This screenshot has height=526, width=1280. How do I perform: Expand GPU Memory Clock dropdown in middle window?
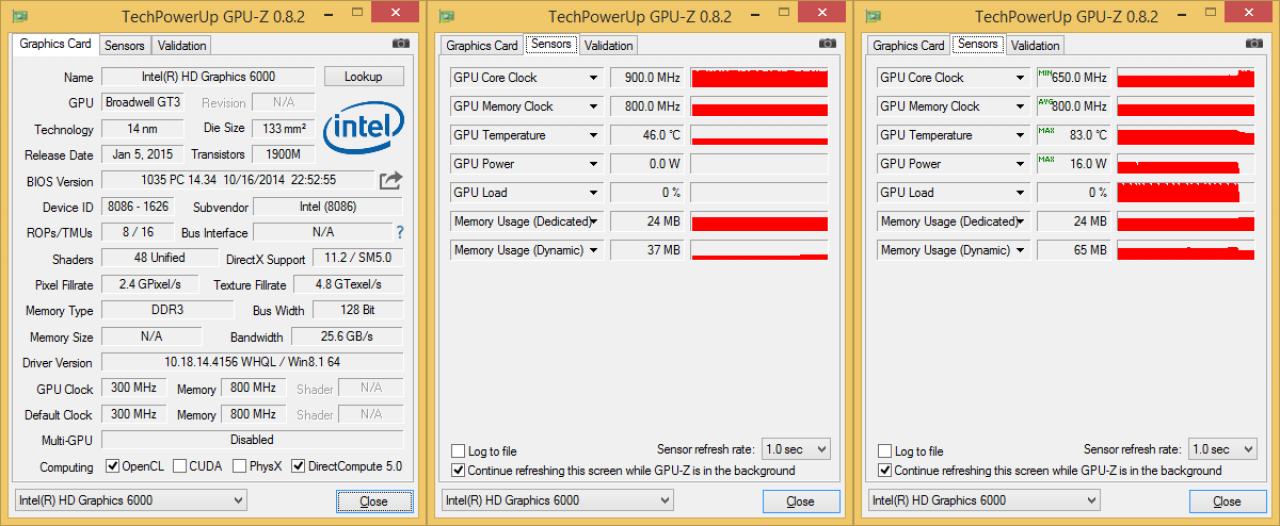(x=593, y=106)
